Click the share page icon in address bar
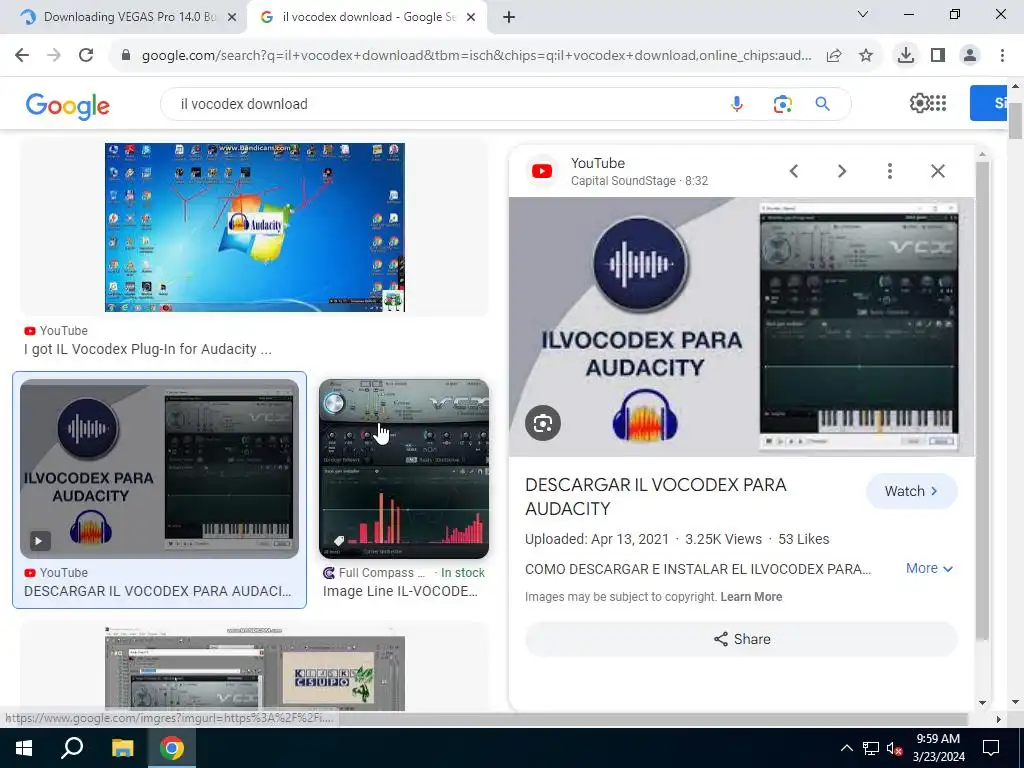Screen dimensions: 1024x768 click(x=834, y=56)
